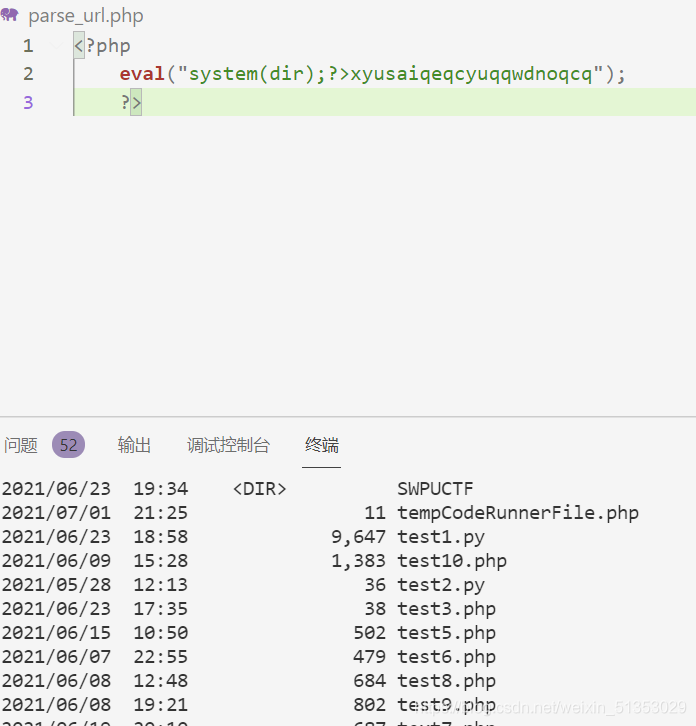Click the opening <?php tag on line 1

102,46
